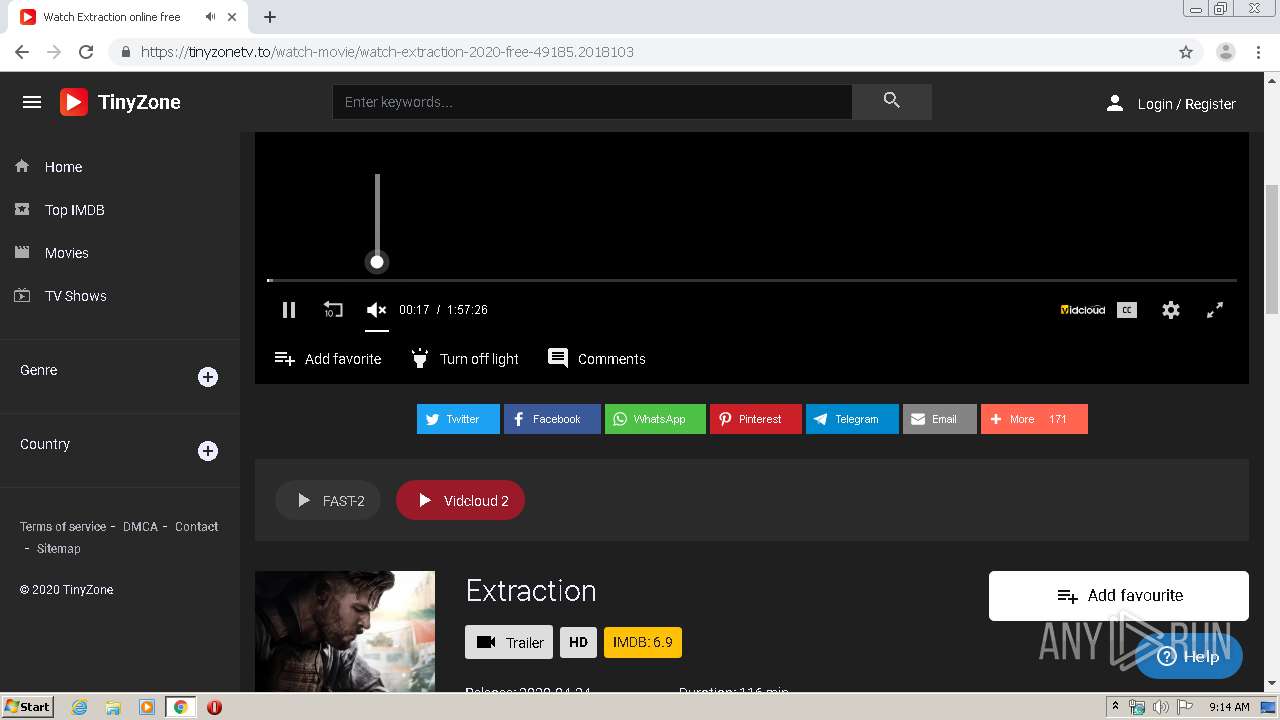Open Terms of service

[x=63, y=526]
